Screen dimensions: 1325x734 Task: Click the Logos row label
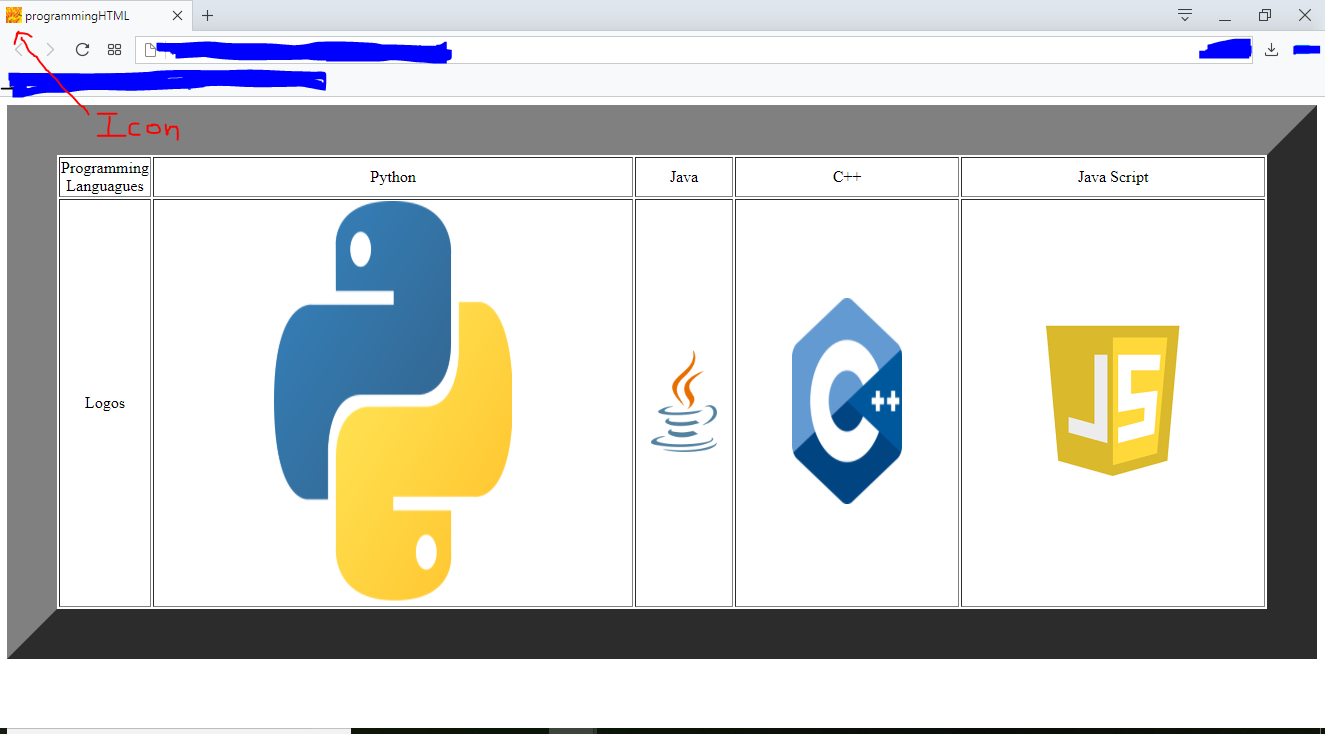pyautogui.click(x=105, y=403)
